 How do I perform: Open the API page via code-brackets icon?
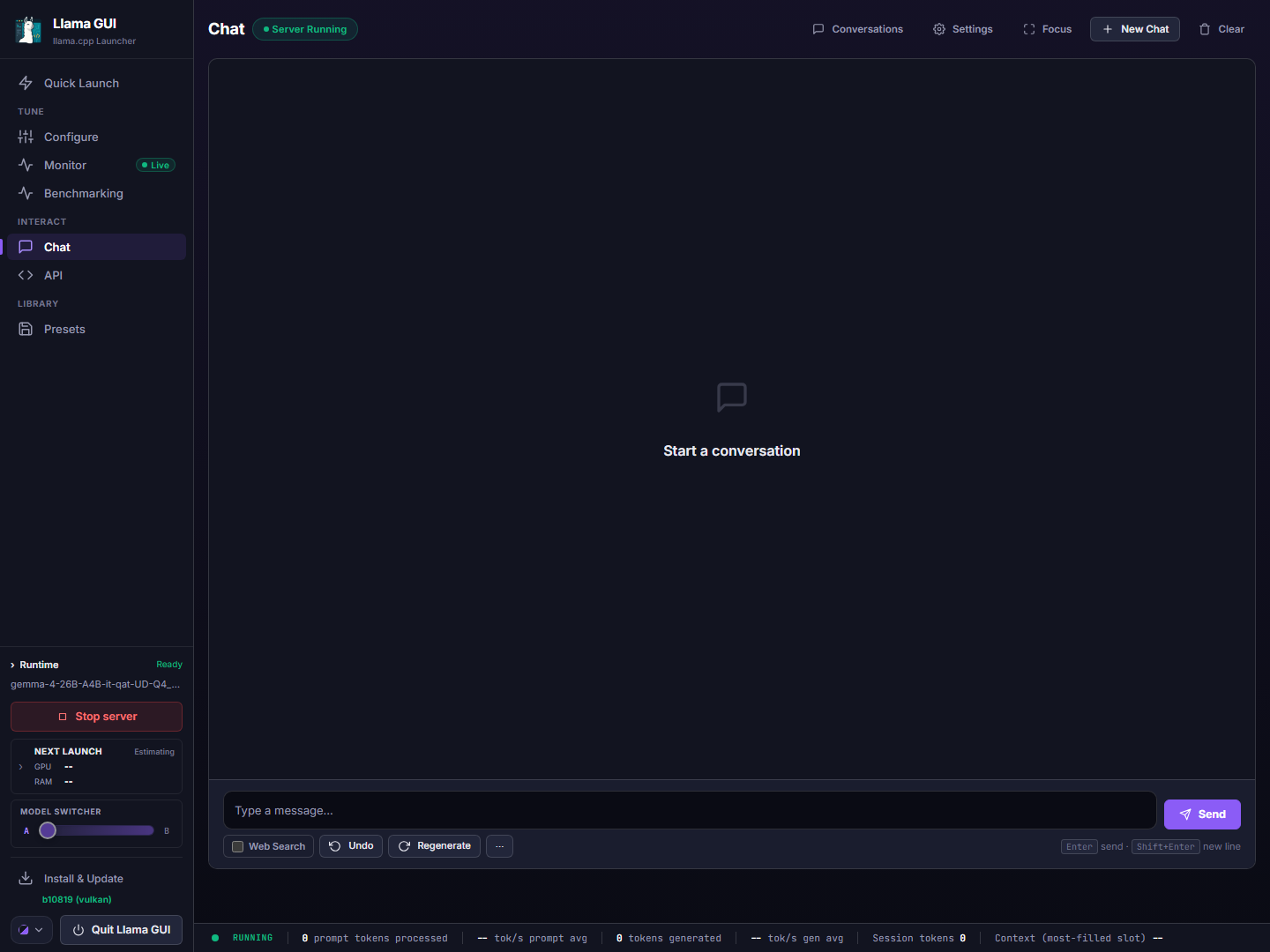click(x=26, y=275)
